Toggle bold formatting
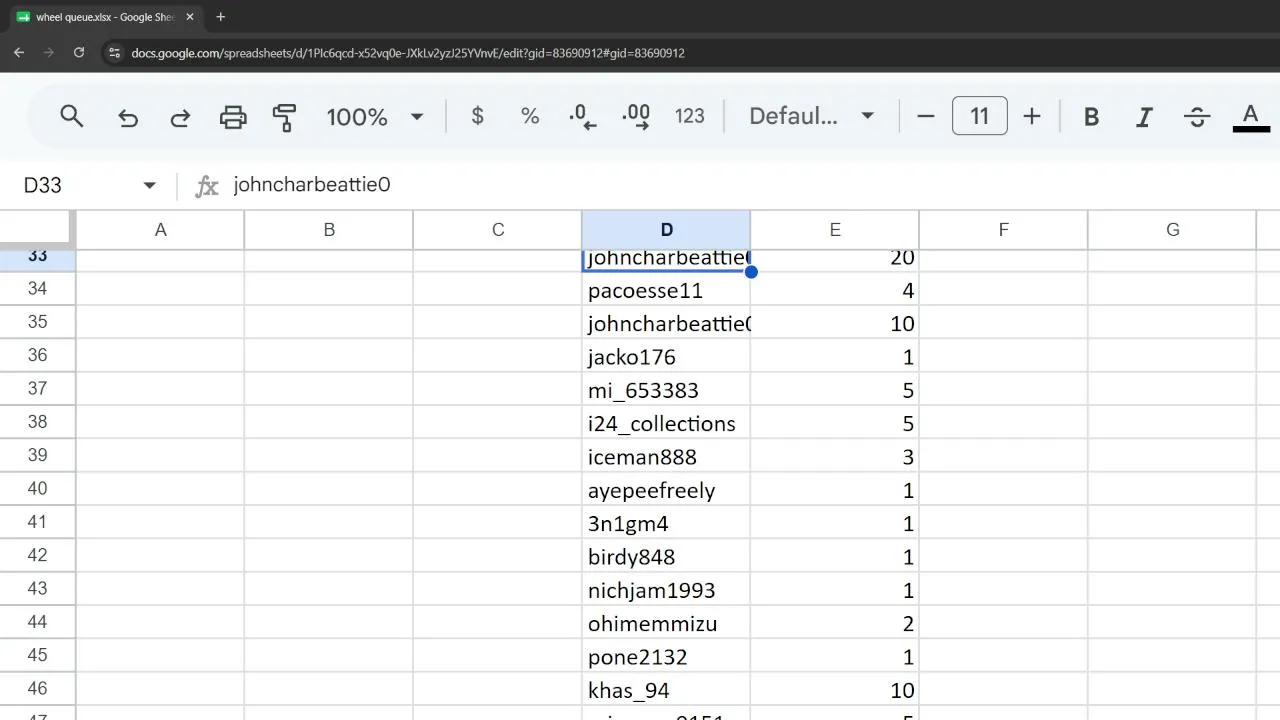Image resolution: width=1280 pixels, height=720 pixels. [1092, 117]
